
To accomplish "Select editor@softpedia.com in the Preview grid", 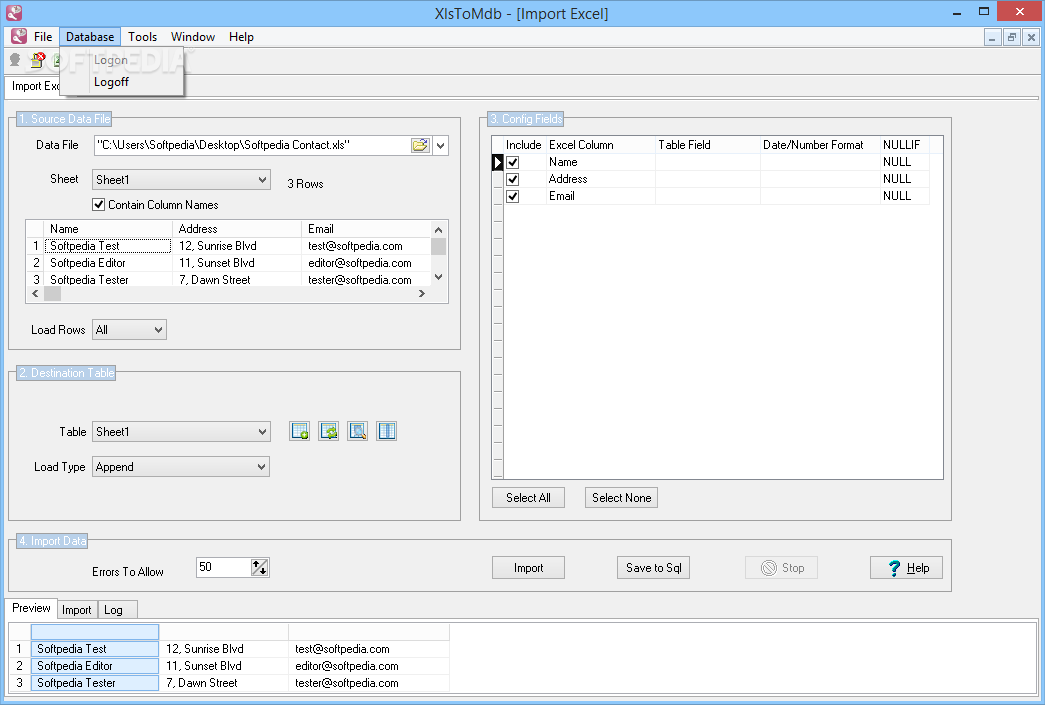I will click(x=369, y=666).
